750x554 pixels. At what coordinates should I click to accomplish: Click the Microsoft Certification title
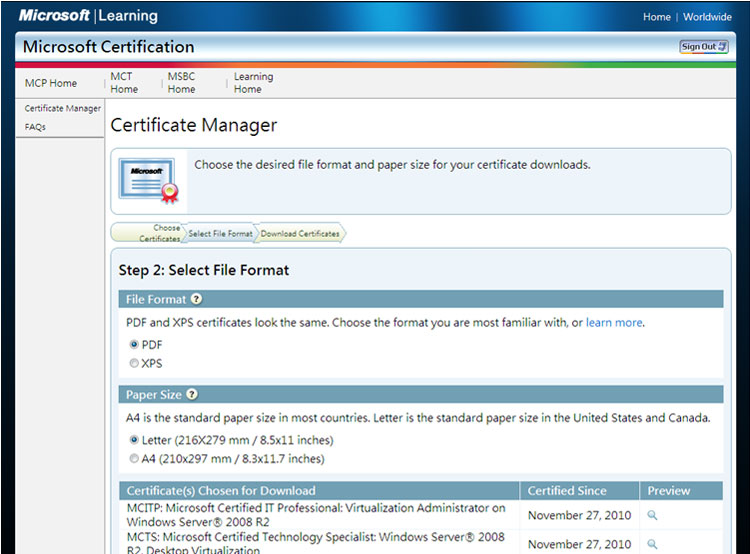tap(109, 46)
